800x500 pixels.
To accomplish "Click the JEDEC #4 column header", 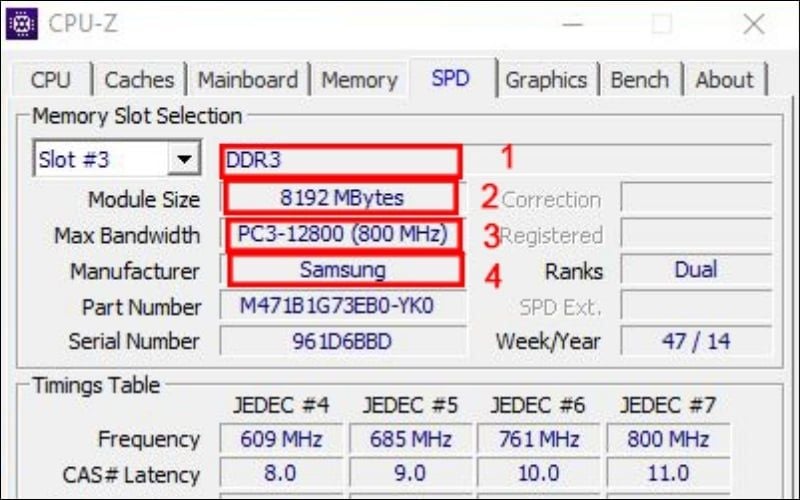I will pyautogui.click(x=281, y=406).
